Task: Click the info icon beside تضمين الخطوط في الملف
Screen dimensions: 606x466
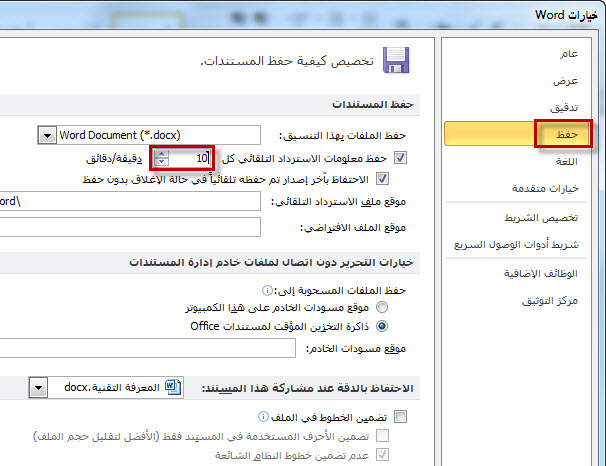Action: (263, 416)
